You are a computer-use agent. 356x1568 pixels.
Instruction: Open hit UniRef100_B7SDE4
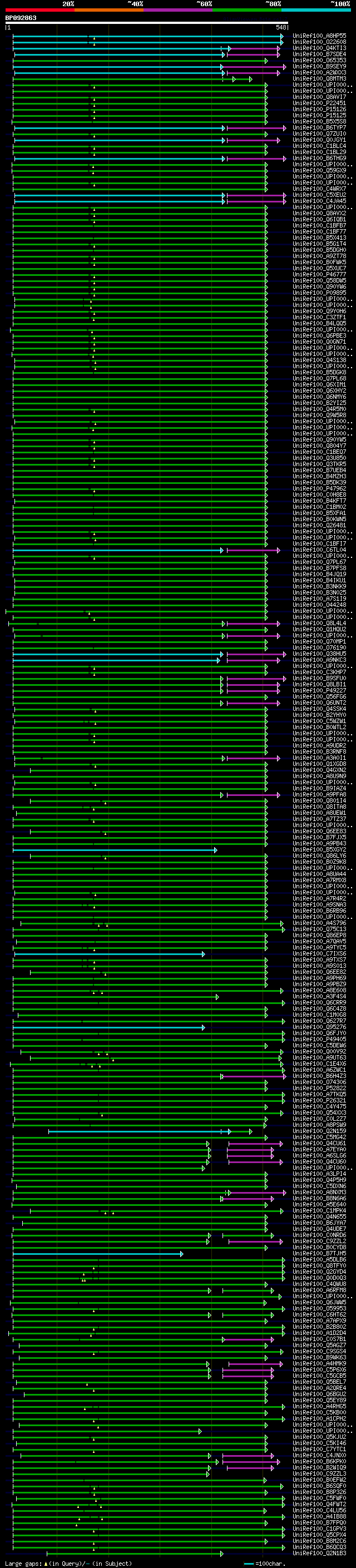coord(319,54)
